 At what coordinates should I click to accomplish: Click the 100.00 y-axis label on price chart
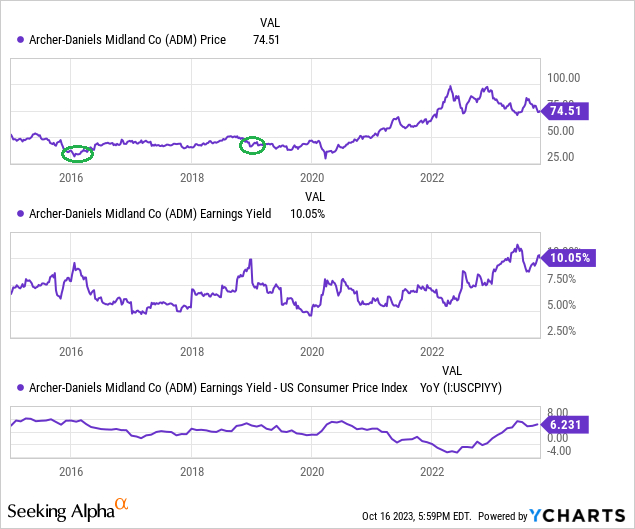point(563,78)
